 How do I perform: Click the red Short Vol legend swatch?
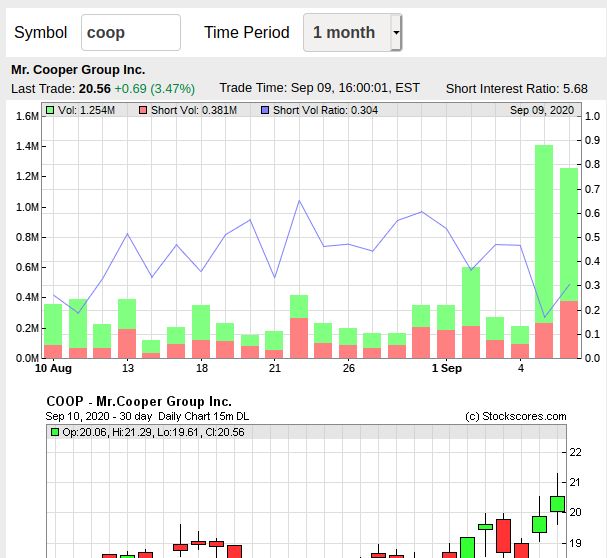coord(143,110)
